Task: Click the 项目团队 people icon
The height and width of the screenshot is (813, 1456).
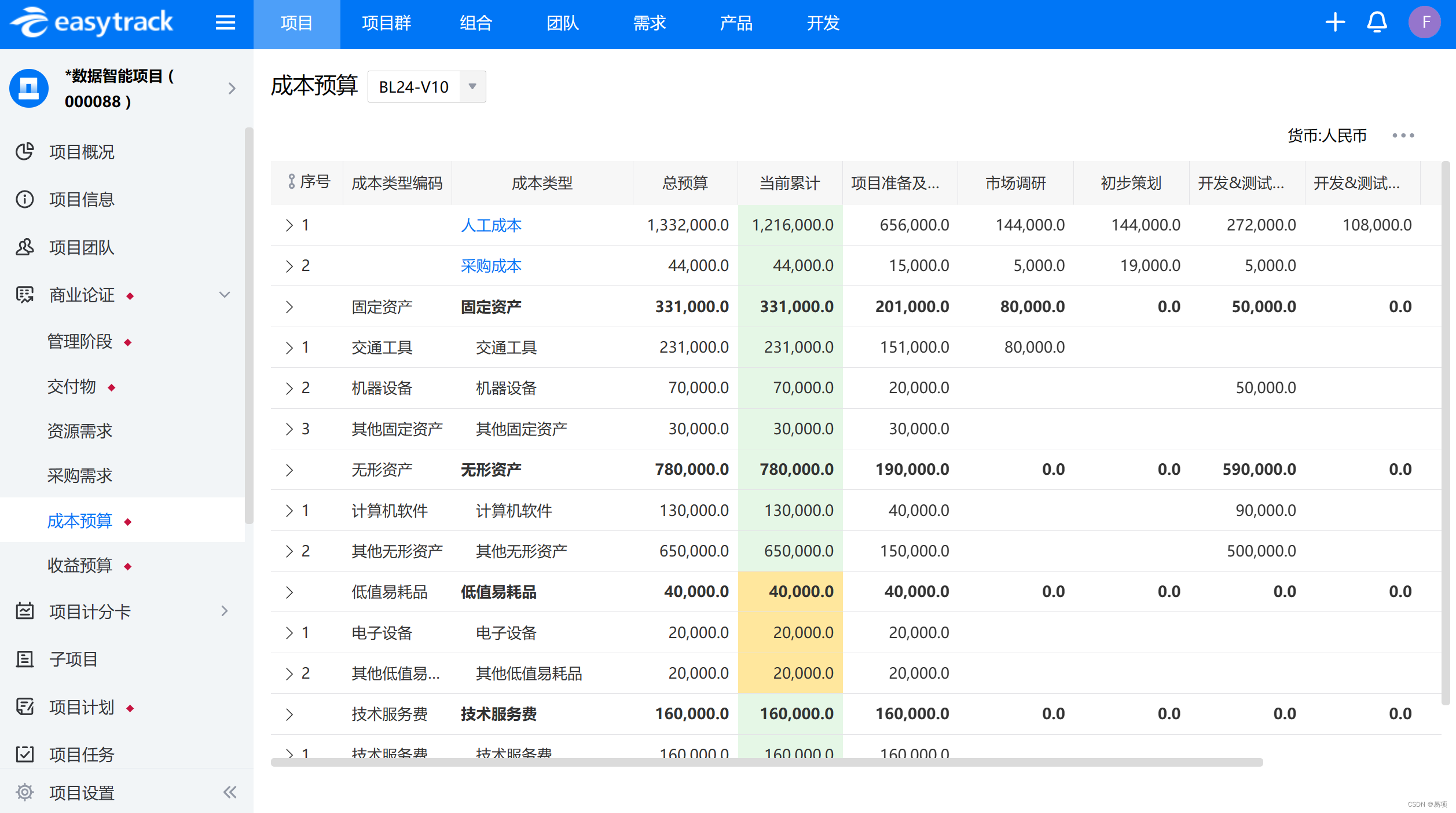Action: 24,247
